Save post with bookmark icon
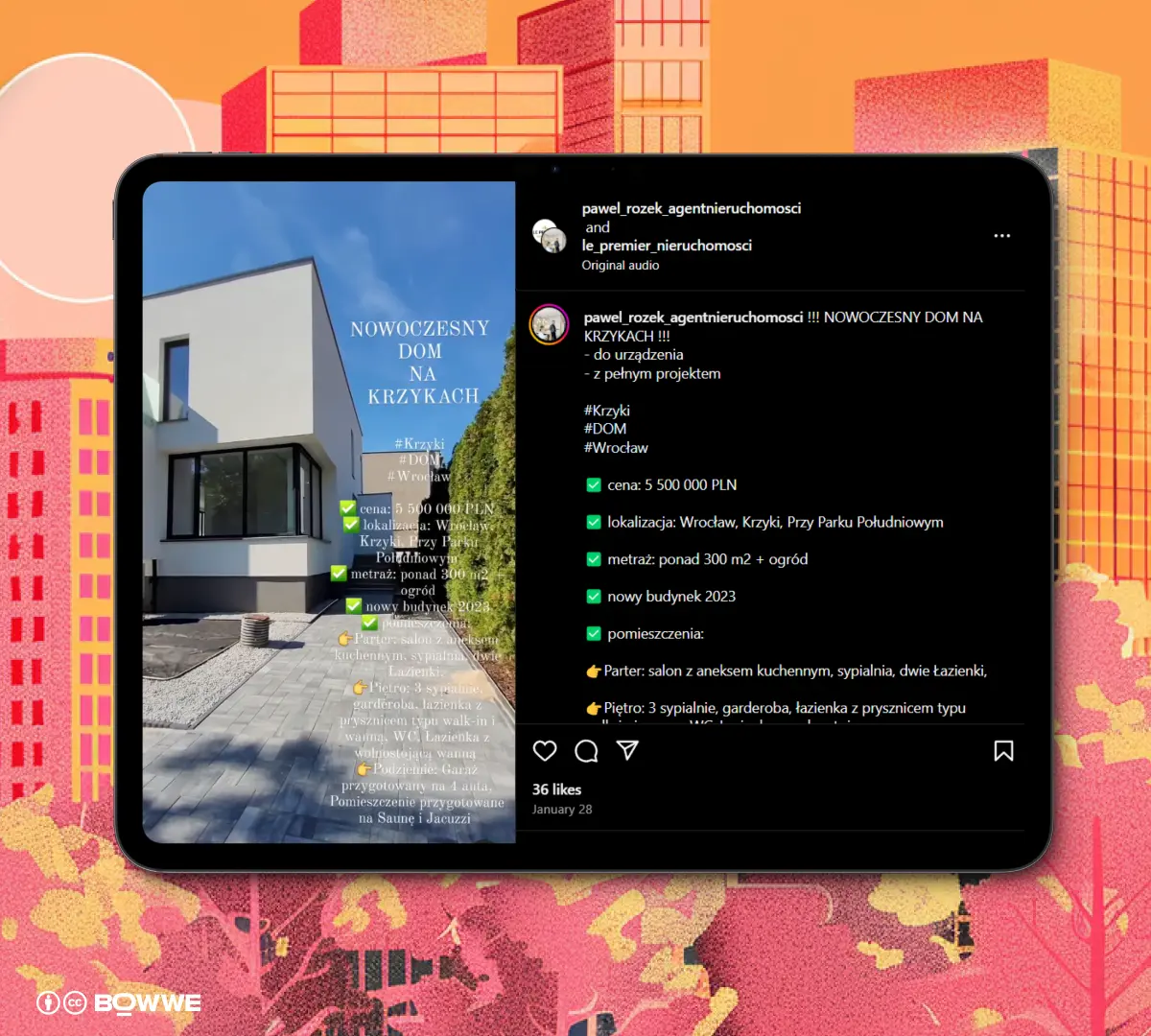 coord(1003,751)
